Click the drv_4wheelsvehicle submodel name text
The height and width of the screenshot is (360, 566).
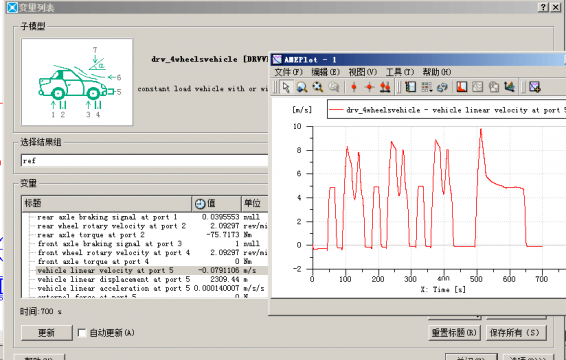tap(195, 59)
